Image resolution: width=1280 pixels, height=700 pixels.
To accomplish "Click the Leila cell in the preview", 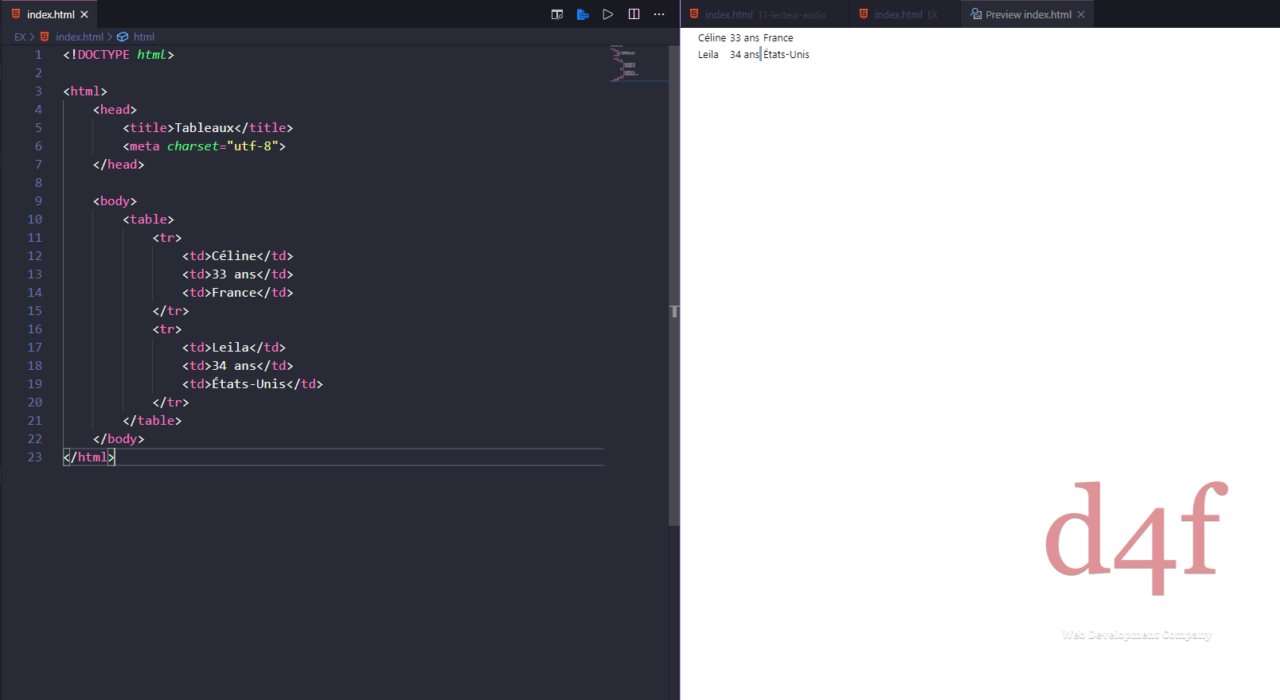I will [x=708, y=55].
